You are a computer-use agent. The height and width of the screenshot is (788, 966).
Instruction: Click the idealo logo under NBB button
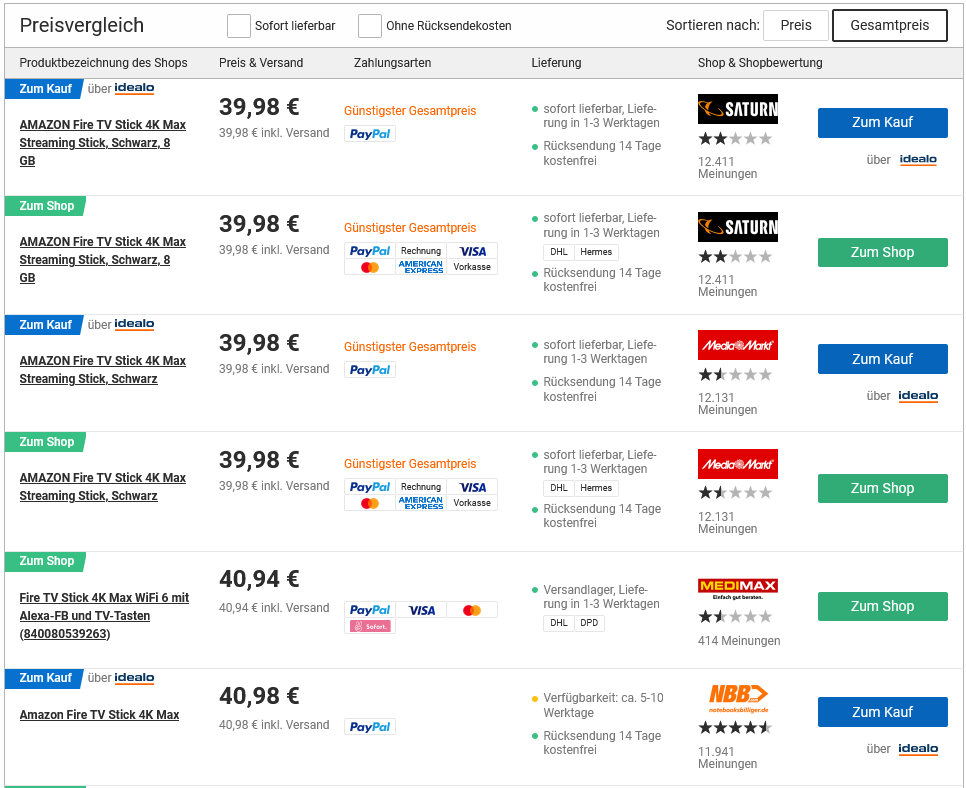917,749
